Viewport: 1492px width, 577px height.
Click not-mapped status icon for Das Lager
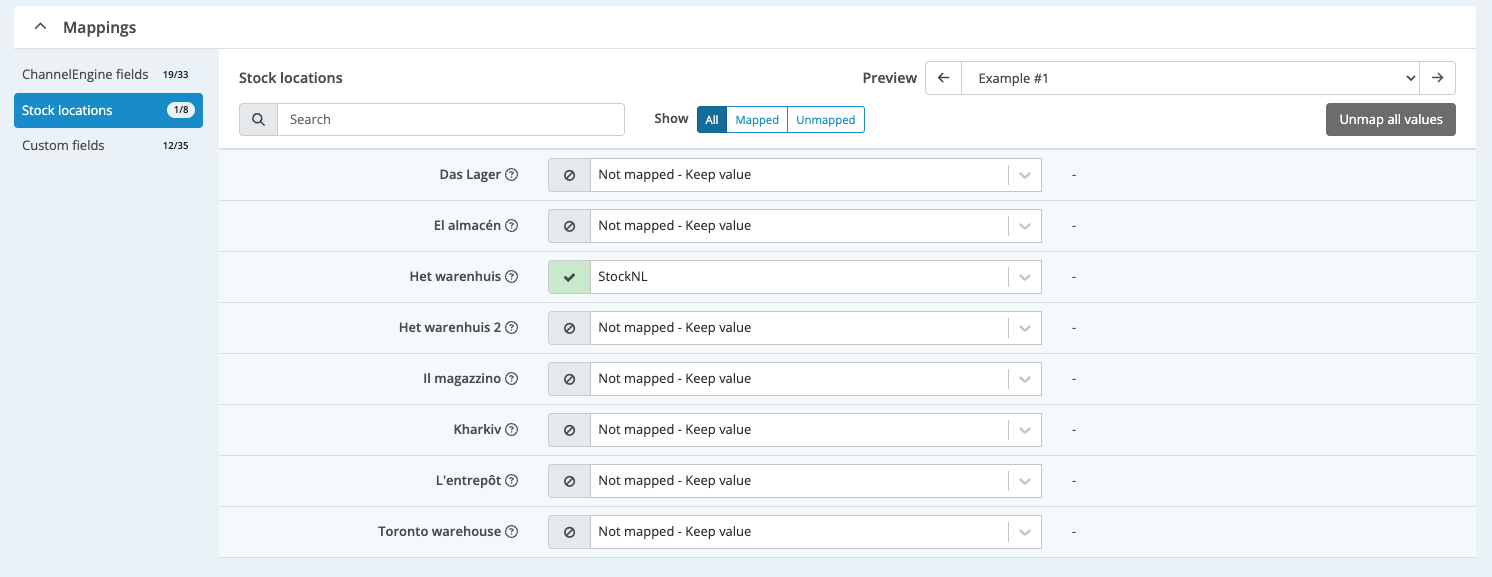(x=570, y=175)
